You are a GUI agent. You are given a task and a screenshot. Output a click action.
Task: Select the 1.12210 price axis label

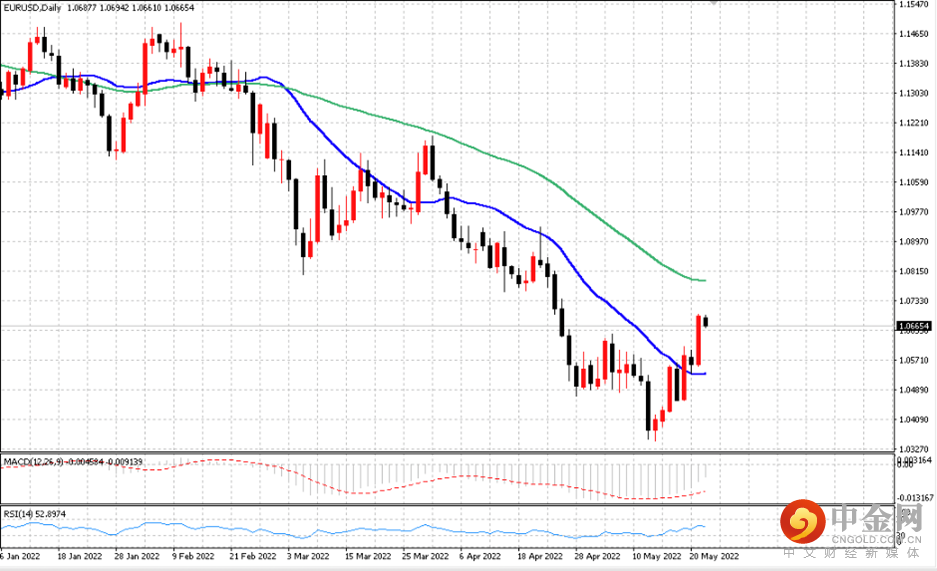coord(914,123)
